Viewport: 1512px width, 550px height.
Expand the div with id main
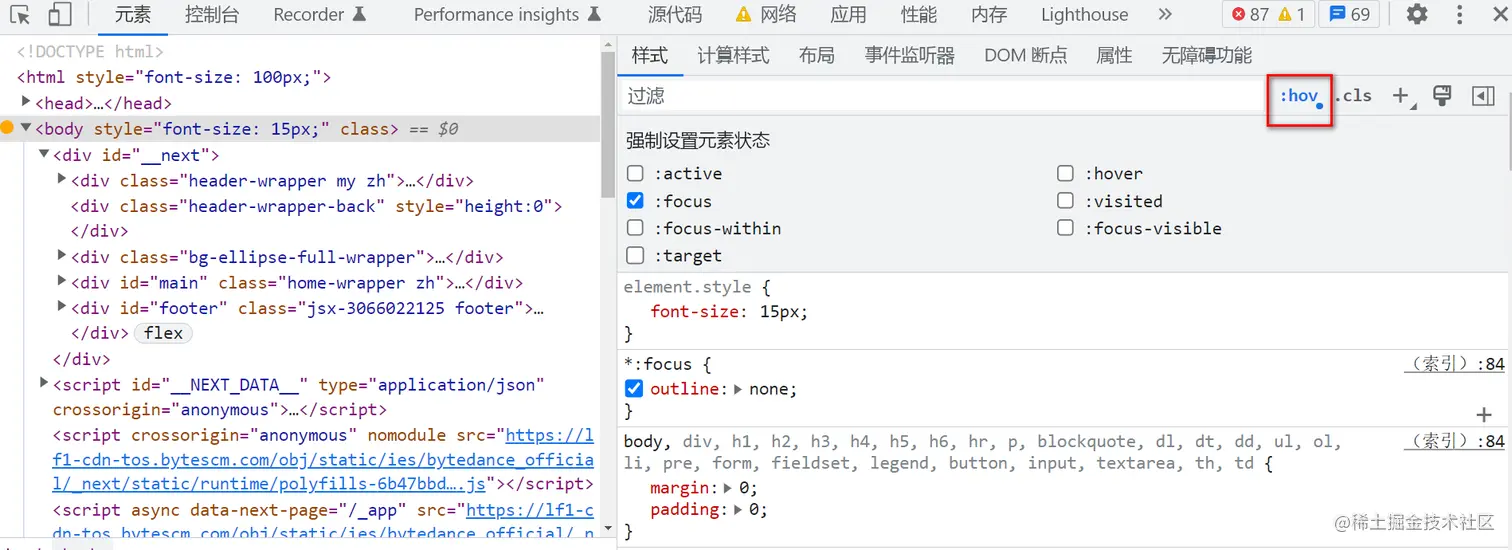63,283
